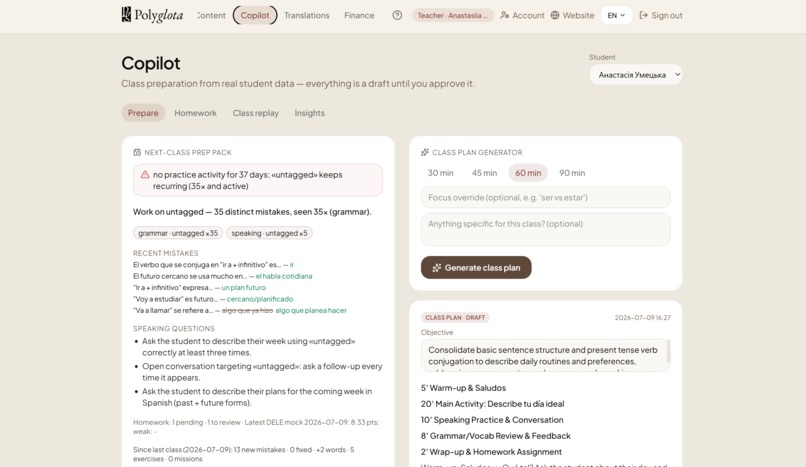Click the Focus override input field
Image resolution: width=806 pixels, height=467 pixels.
[545, 197]
